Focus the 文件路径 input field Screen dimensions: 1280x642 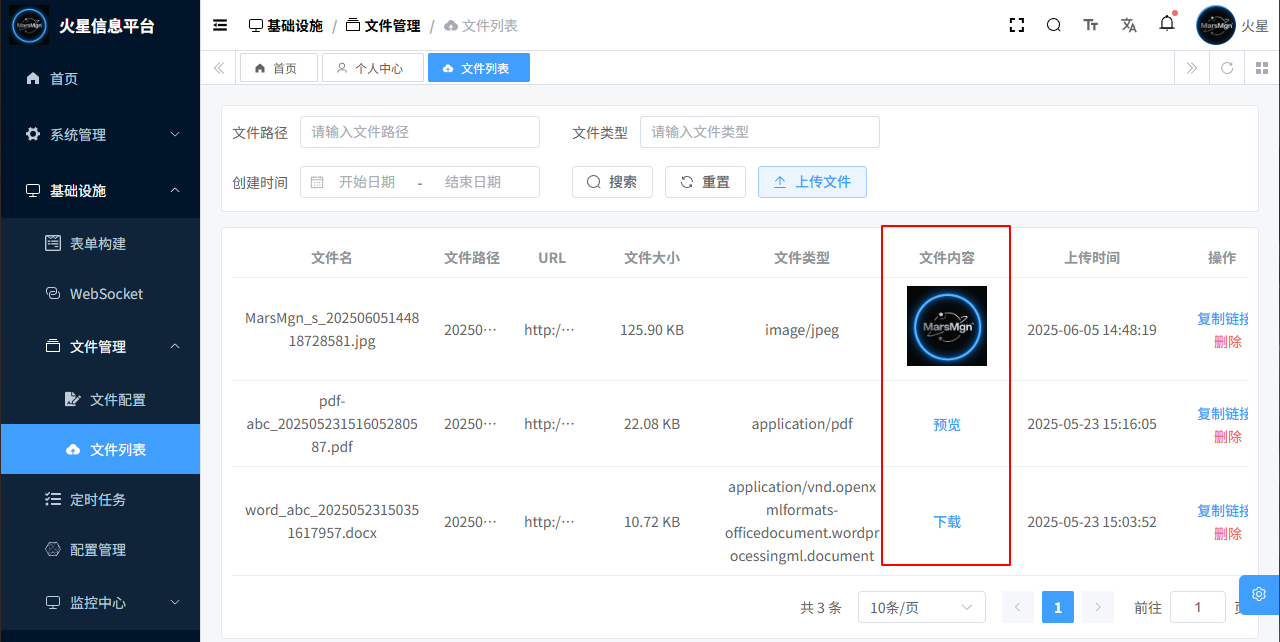click(419, 132)
